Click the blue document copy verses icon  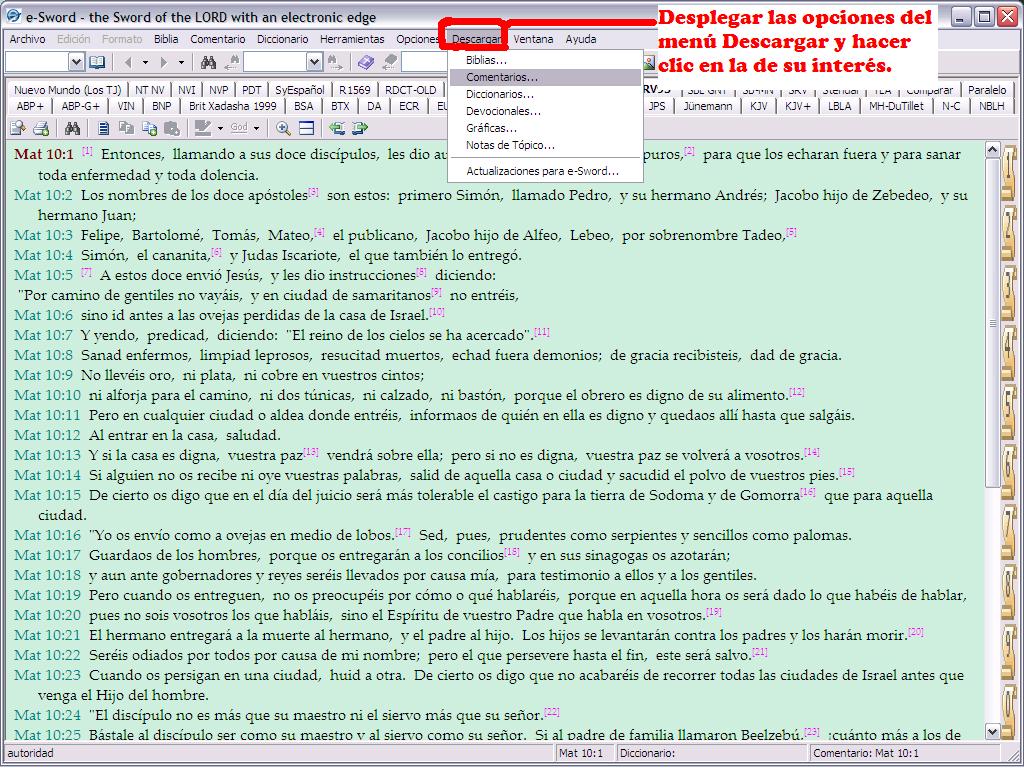point(103,129)
